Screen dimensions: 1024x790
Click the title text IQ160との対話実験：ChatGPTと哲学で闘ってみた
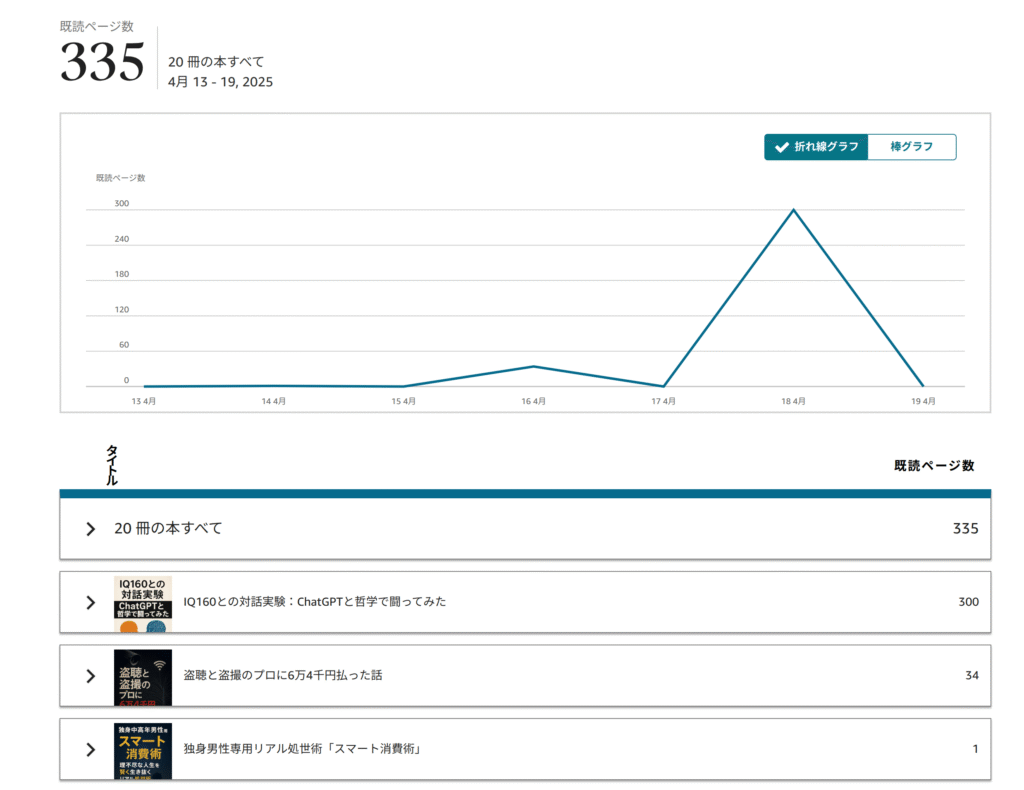(315, 602)
